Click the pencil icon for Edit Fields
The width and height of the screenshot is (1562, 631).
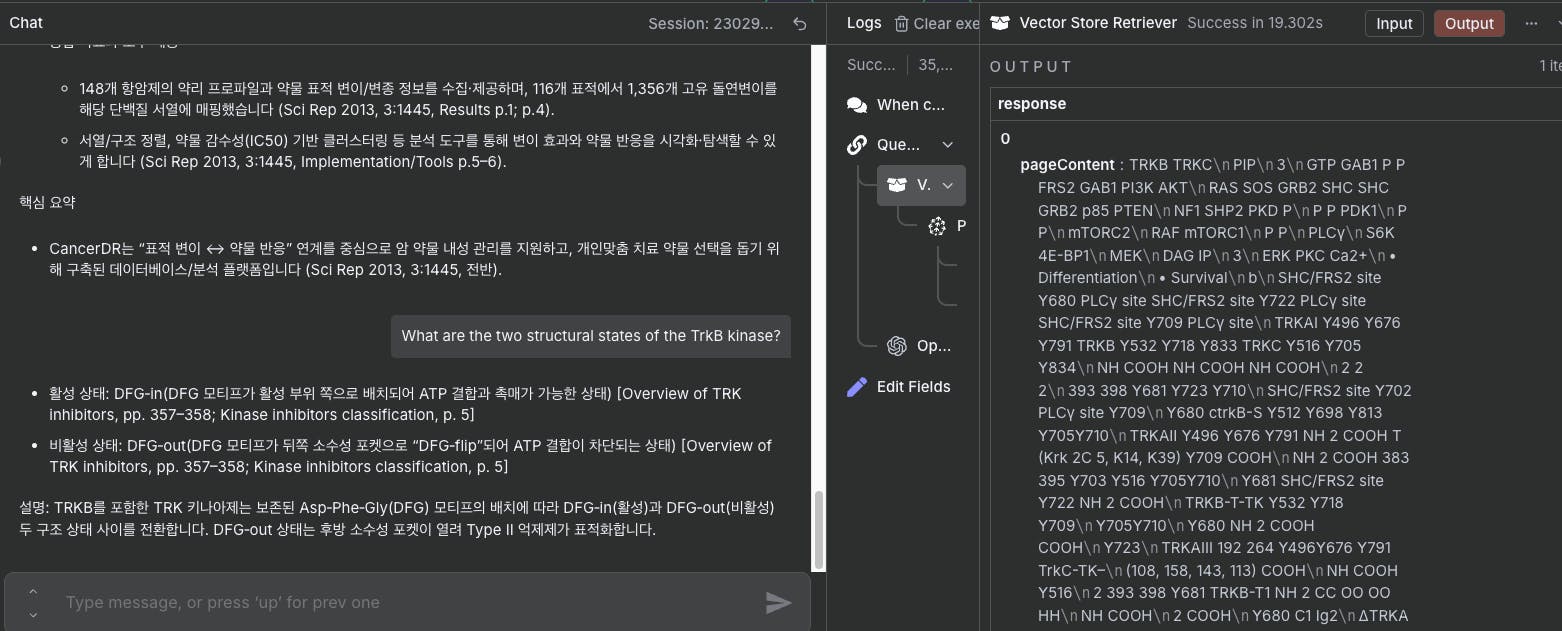tap(857, 387)
